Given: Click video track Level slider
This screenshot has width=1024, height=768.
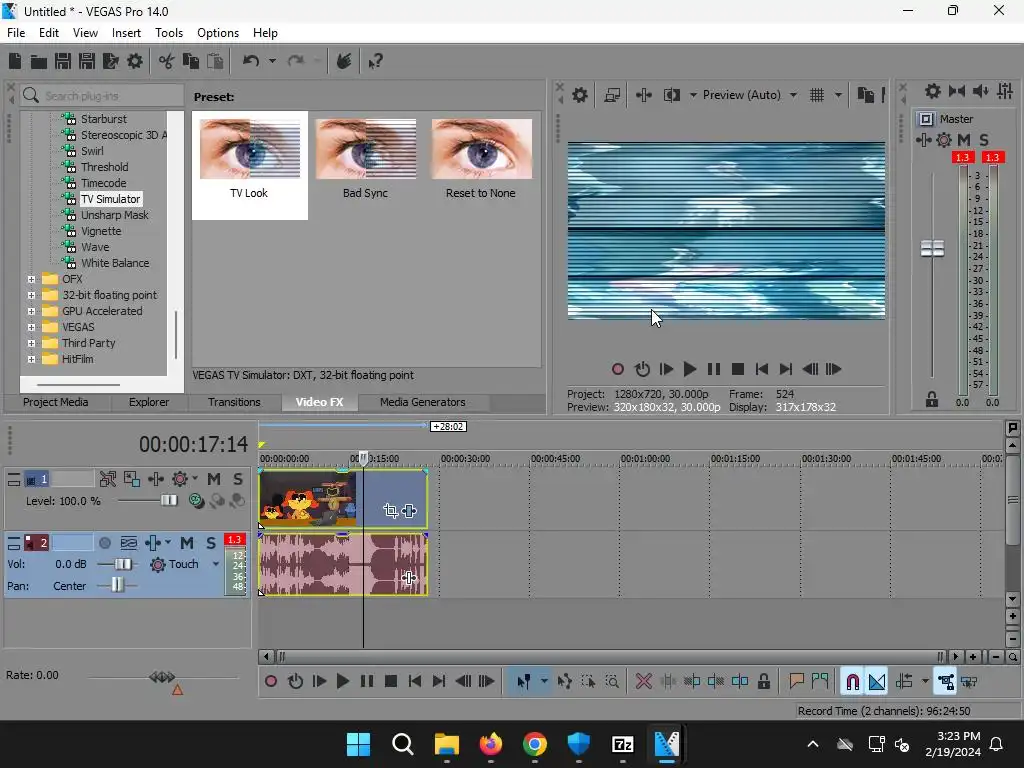Looking at the screenshot, I should [168, 500].
